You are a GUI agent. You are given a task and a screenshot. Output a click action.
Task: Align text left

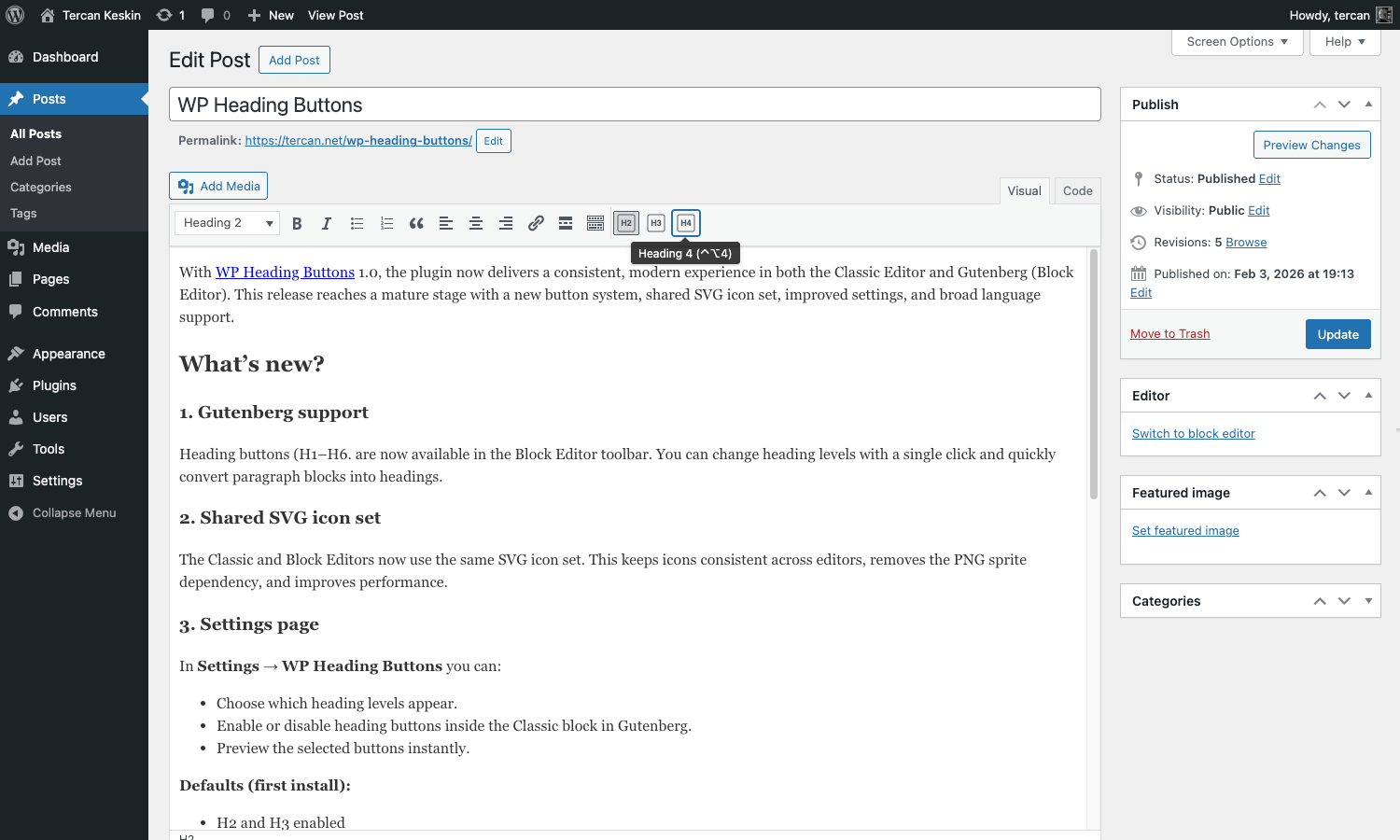(446, 223)
